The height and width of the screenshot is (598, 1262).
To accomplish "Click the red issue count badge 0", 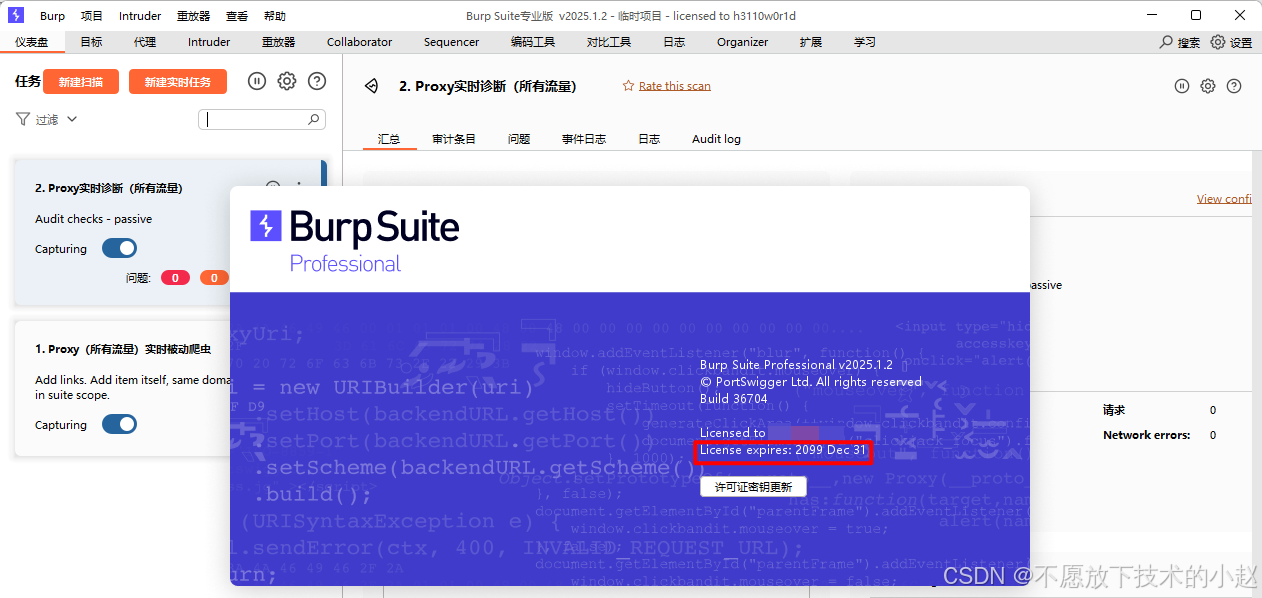I will point(175,278).
